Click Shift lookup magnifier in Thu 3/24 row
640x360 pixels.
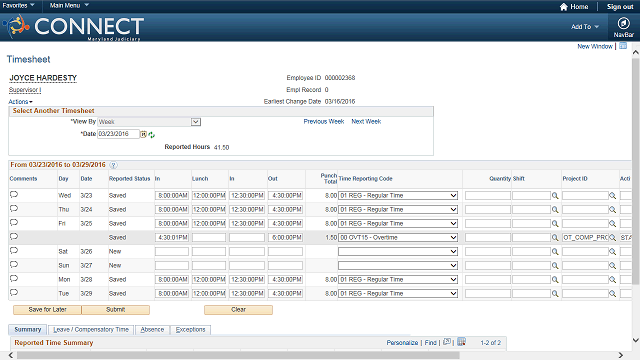pyautogui.click(x=555, y=210)
